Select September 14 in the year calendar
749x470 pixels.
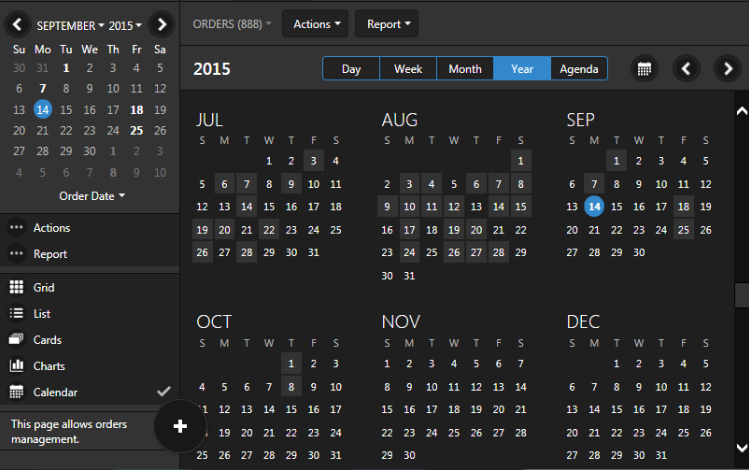(x=594, y=206)
